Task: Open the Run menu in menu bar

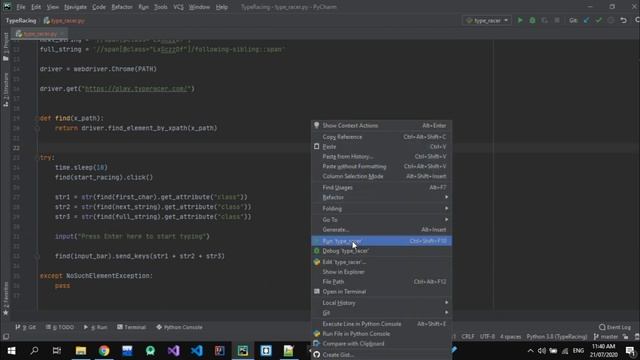Action: click(x=143, y=7)
